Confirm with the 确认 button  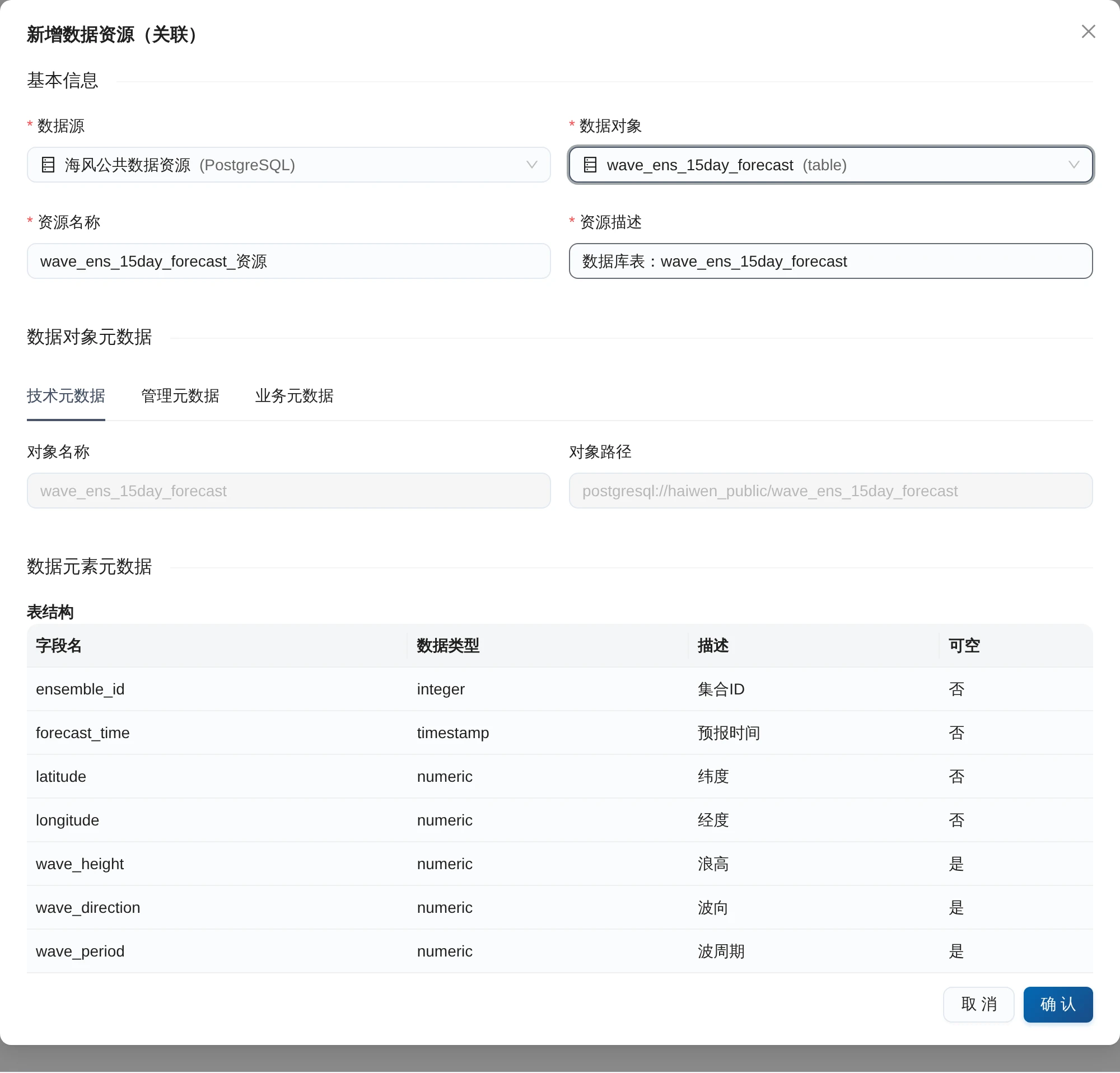[x=1058, y=1005]
